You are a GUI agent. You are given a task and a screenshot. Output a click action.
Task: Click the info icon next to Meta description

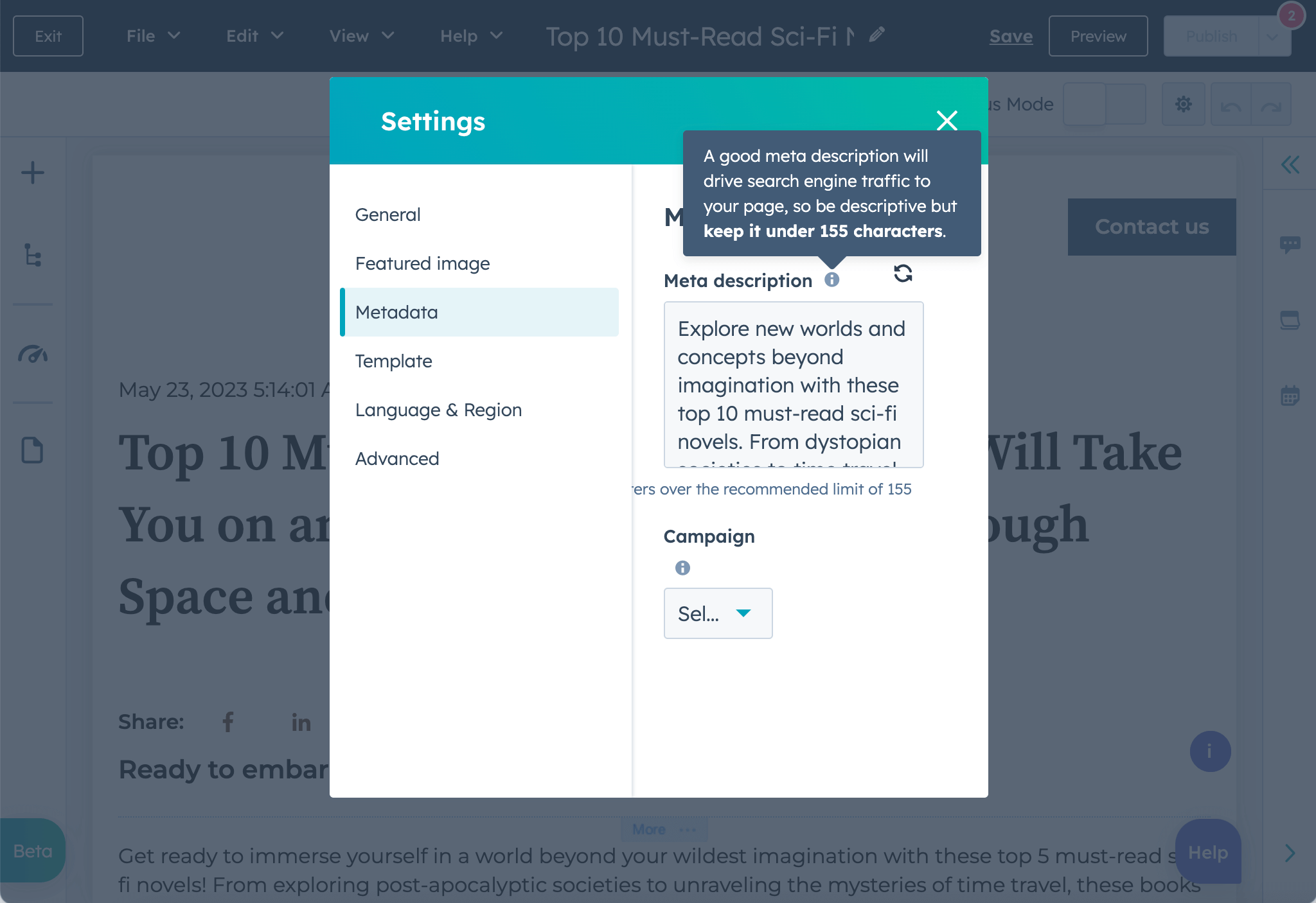[x=833, y=279]
